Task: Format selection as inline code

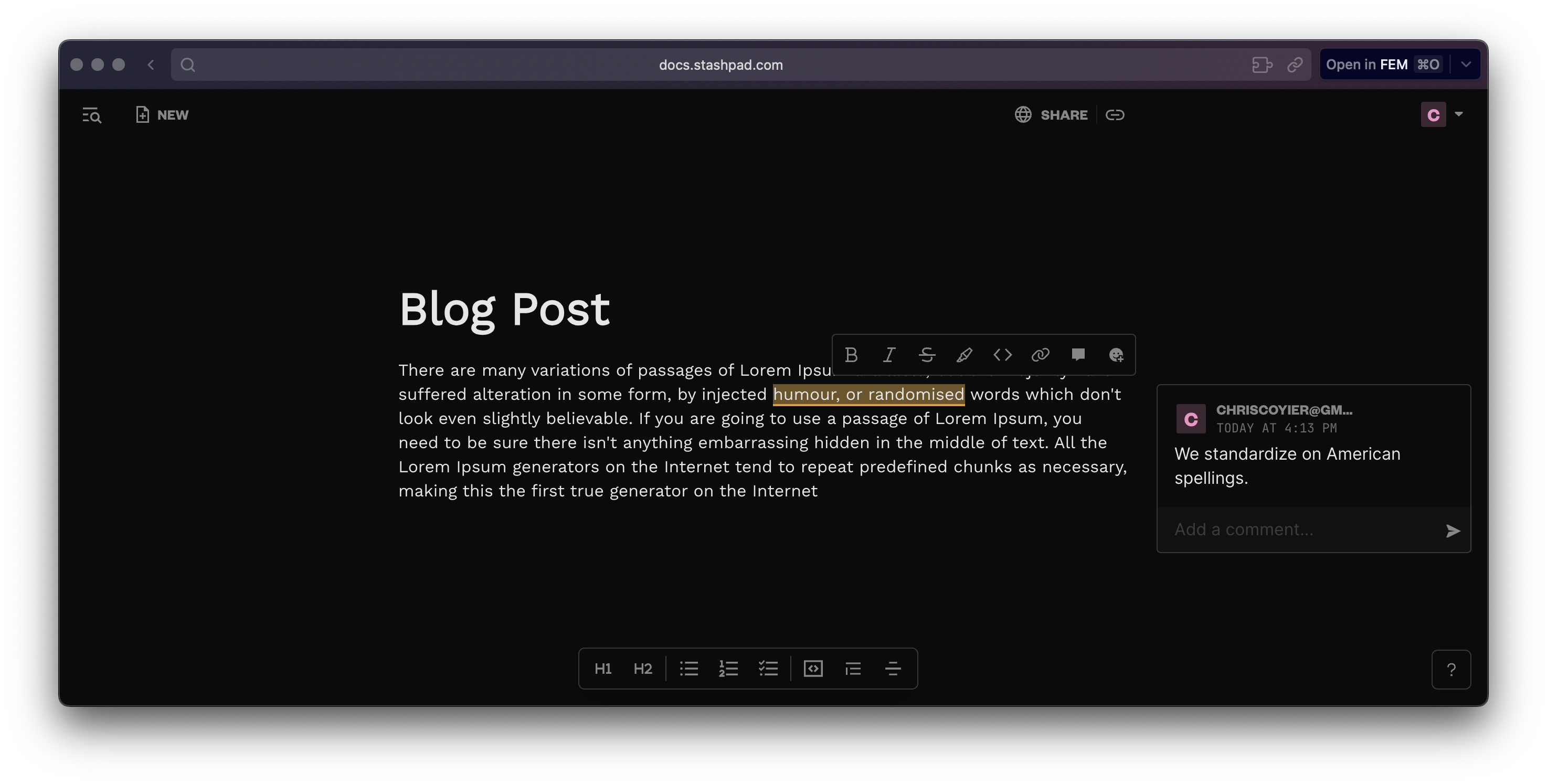Action: 1002,355
